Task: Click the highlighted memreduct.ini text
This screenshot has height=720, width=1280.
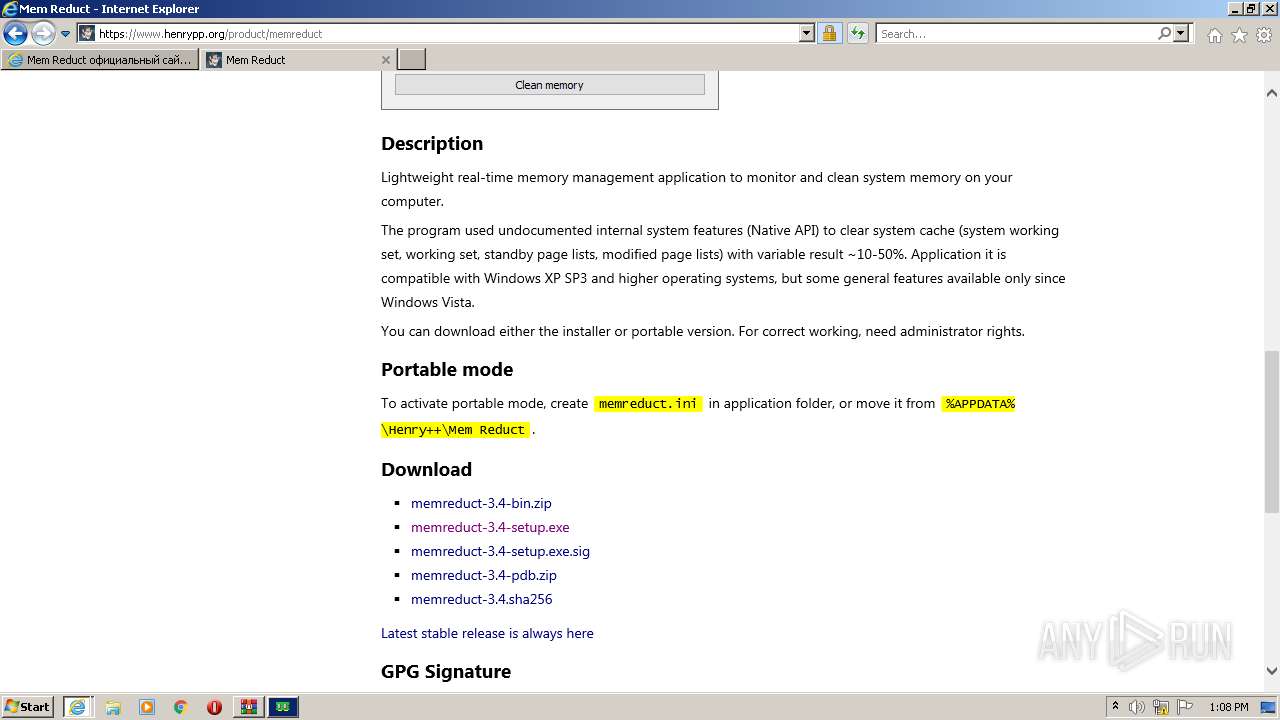Action: coord(648,403)
